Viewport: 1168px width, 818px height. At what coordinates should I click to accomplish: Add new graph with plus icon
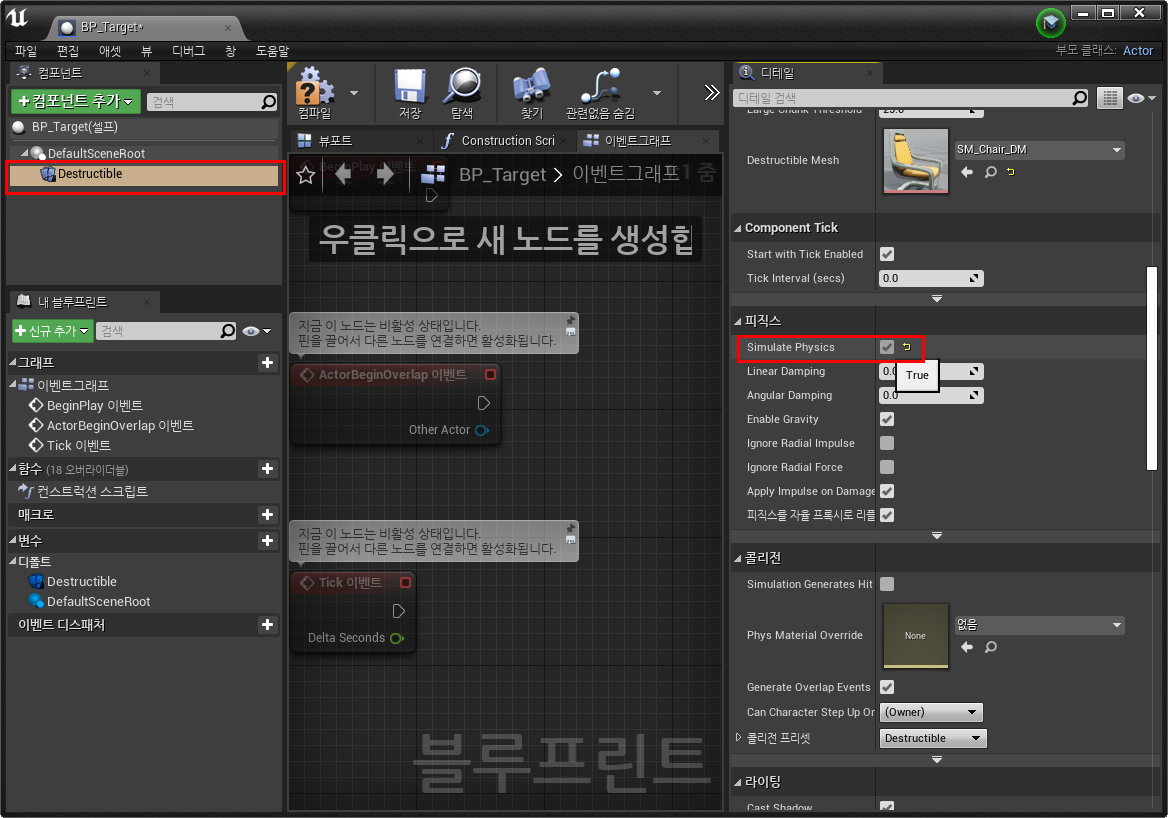coord(267,363)
